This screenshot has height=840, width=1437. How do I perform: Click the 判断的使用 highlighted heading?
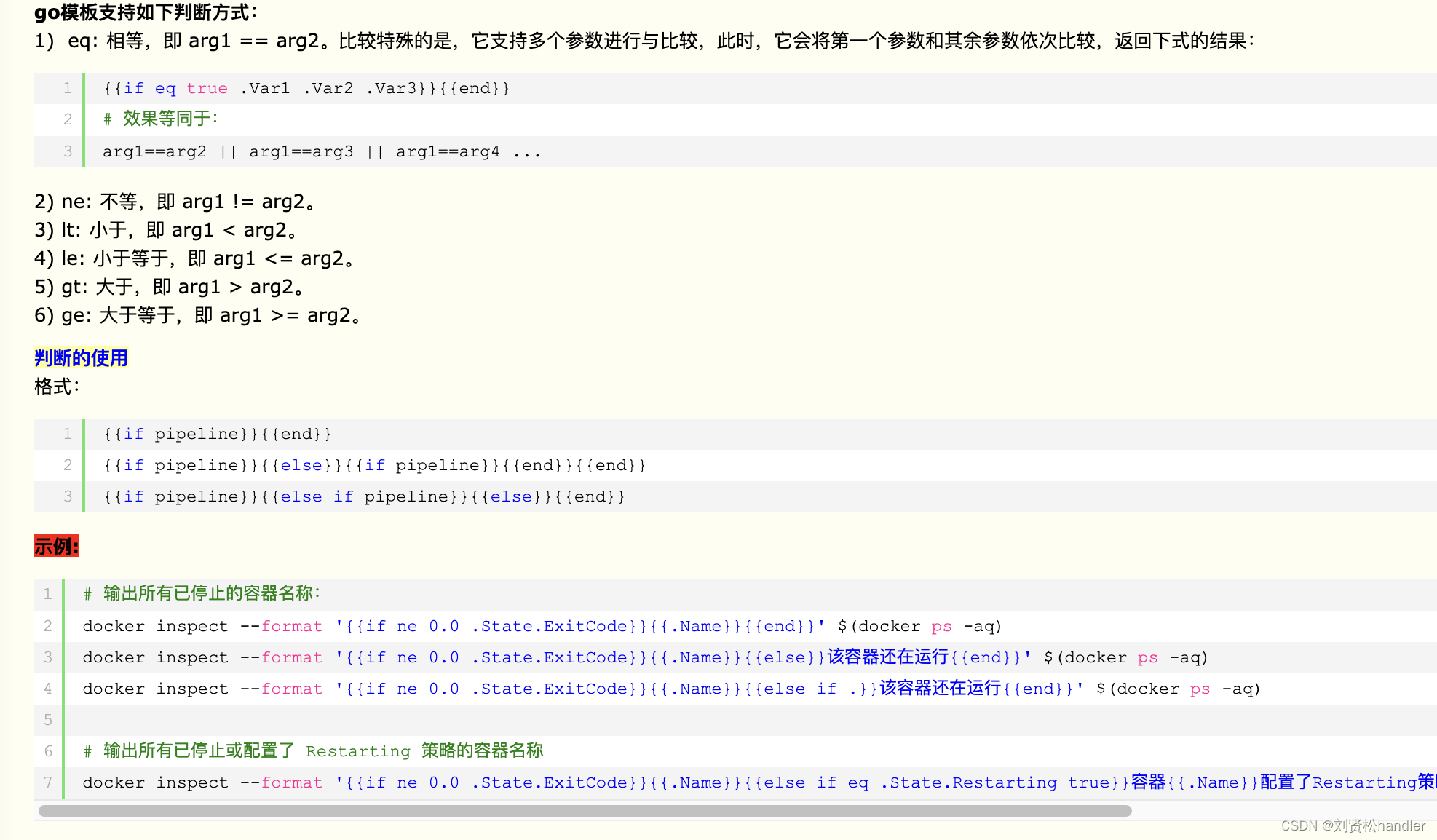coord(81,357)
